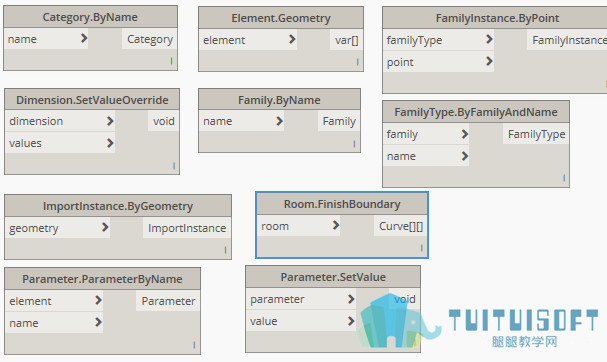Click chevron beside point input
Viewport: 607px width, 362px height.
tap(489, 61)
